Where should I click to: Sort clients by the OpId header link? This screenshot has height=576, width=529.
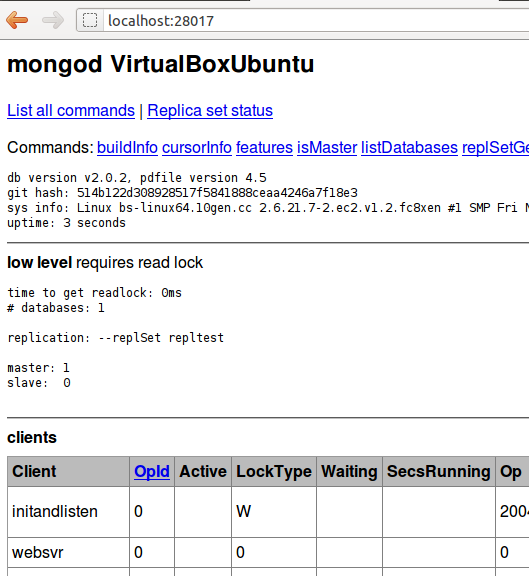152,472
